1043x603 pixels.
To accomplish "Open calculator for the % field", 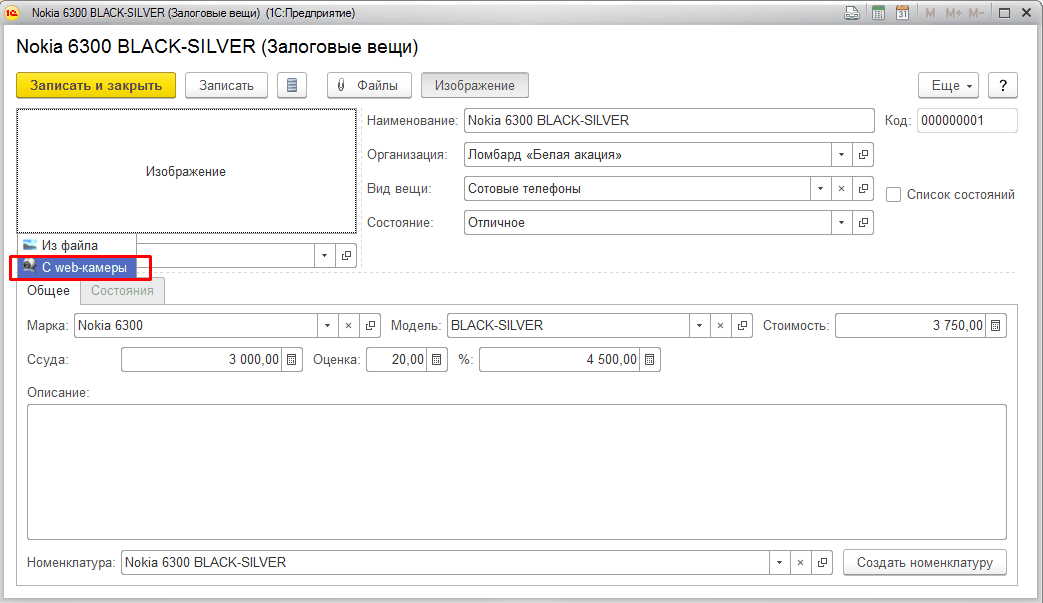I will (650, 359).
